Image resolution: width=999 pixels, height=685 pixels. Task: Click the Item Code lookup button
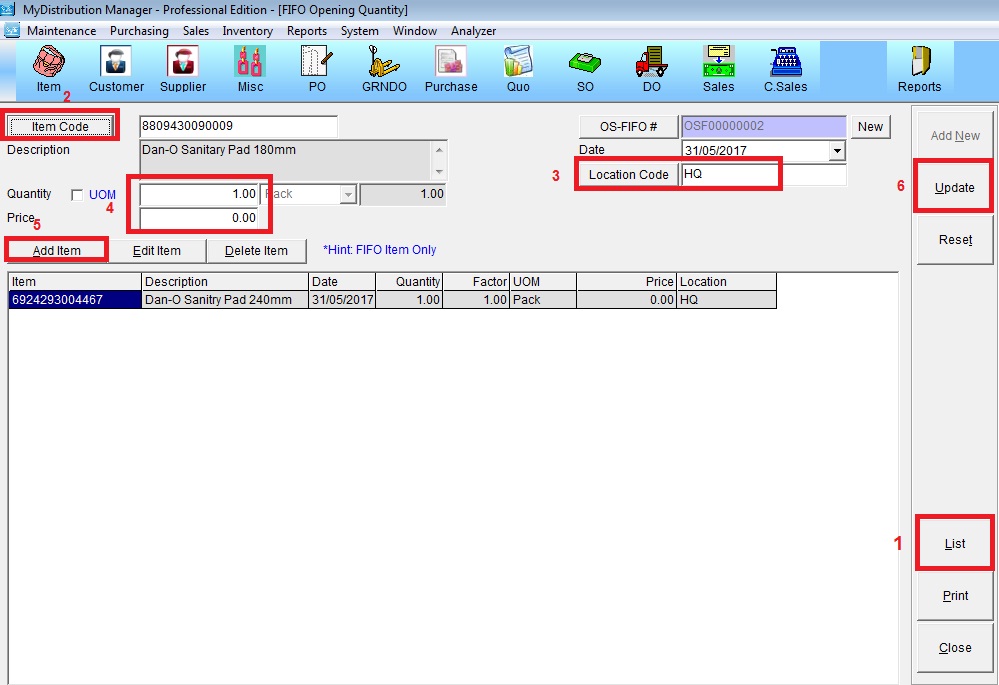click(60, 126)
